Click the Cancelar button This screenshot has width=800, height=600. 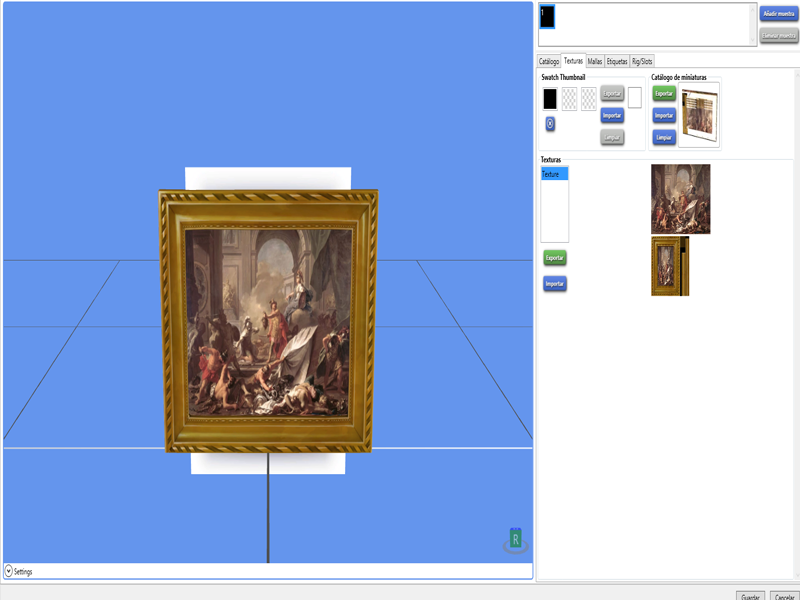tap(785, 595)
